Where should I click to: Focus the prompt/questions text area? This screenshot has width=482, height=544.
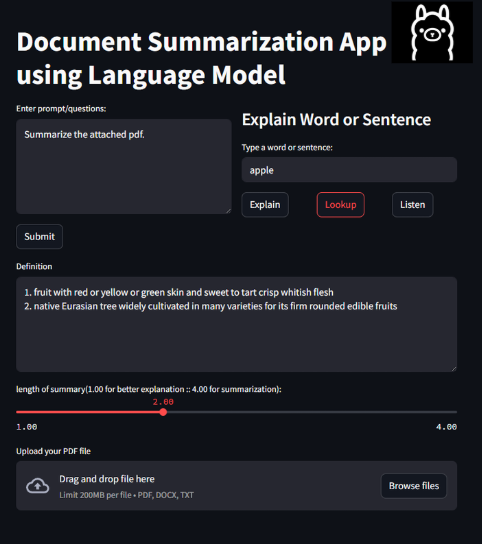pos(124,167)
